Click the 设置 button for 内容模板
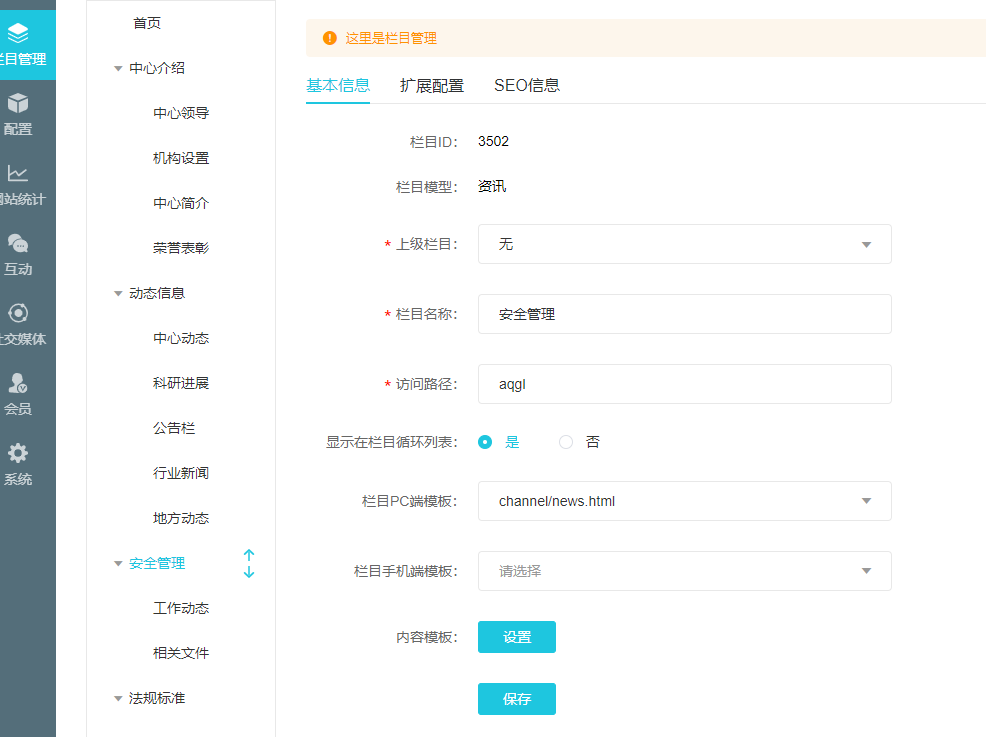 coord(516,637)
